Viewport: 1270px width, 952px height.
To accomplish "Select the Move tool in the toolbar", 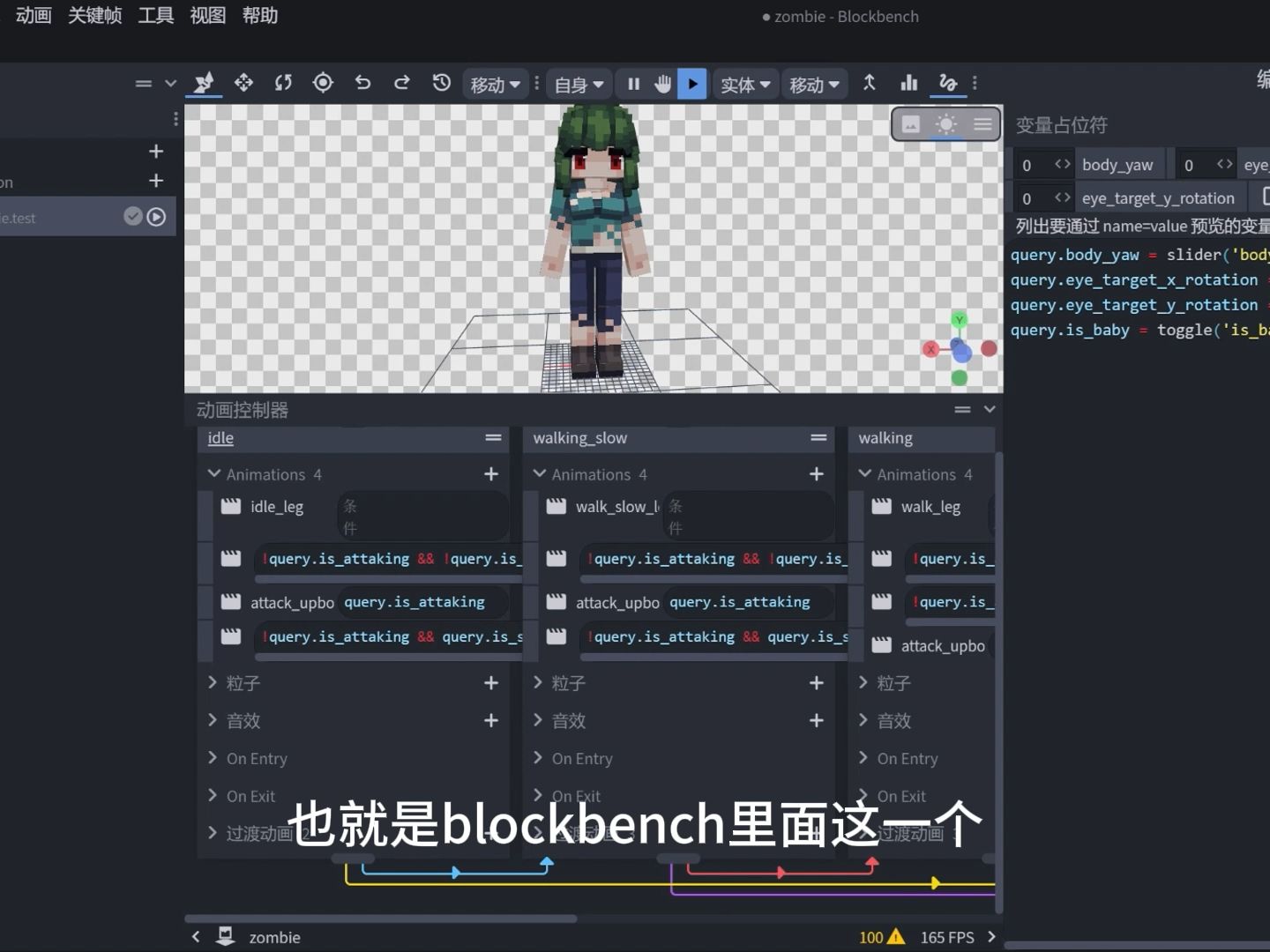I will pos(243,82).
